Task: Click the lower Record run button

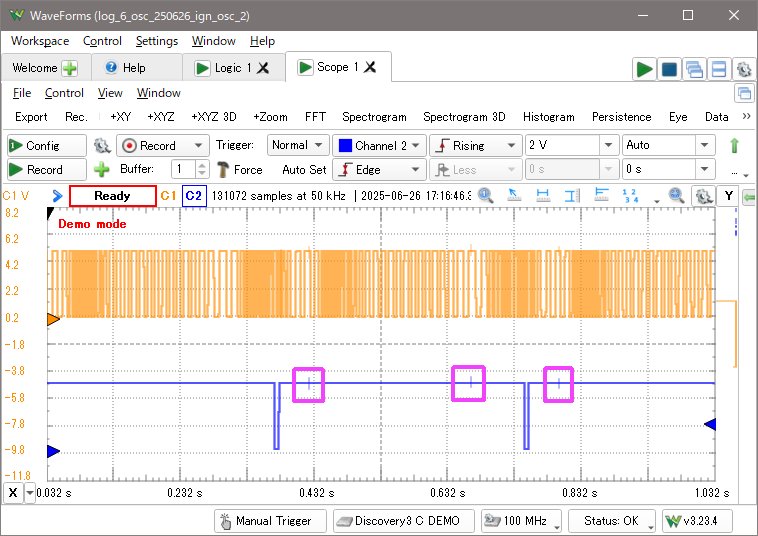Action: [x=46, y=170]
